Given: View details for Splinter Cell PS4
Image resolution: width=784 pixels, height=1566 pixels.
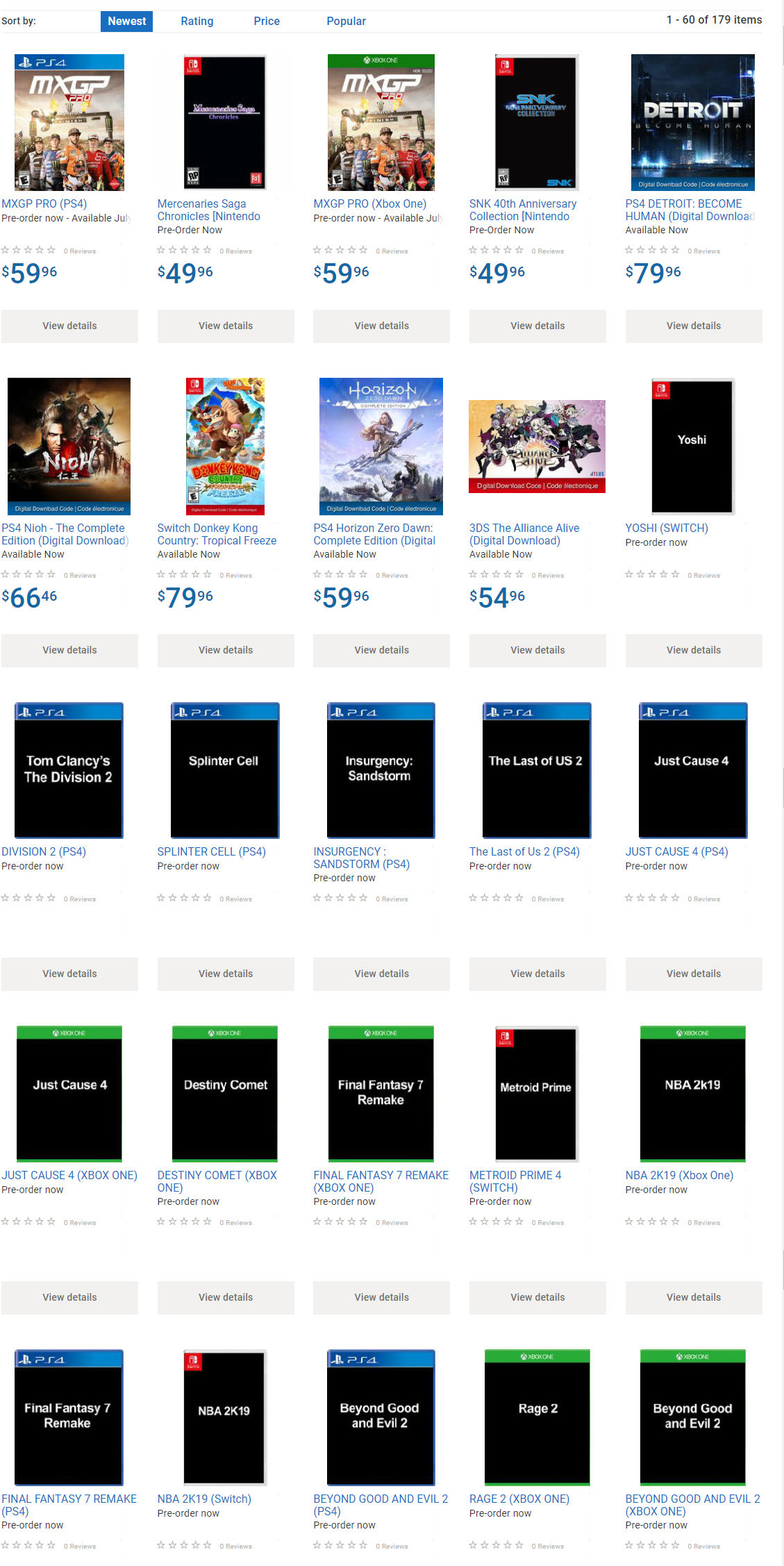Looking at the screenshot, I should pyautogui.click(x=226, y=974).
